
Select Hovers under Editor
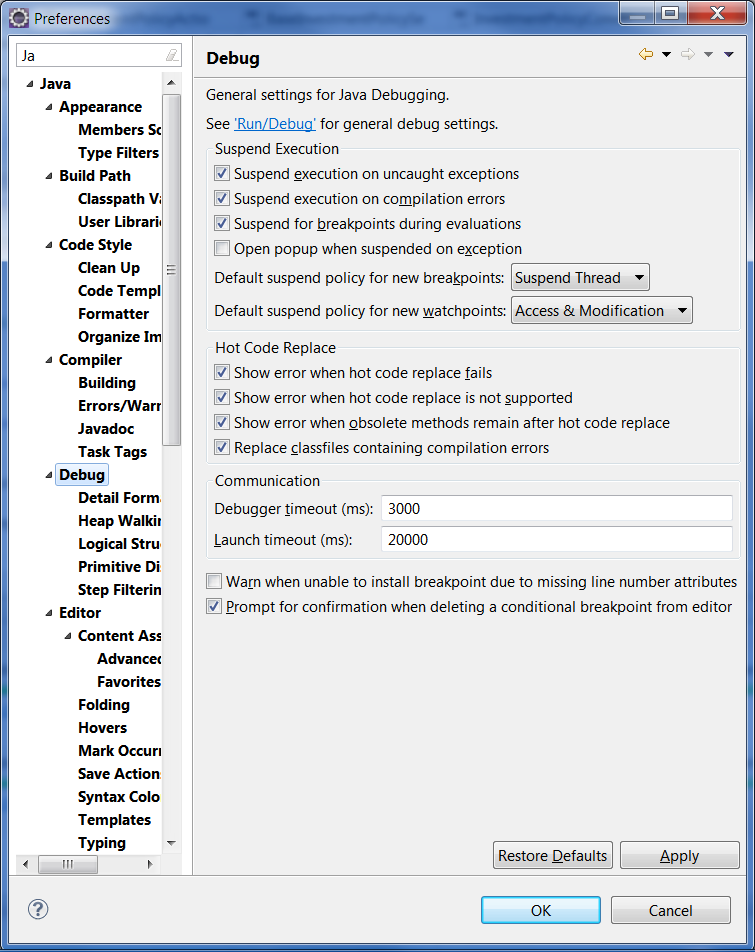click(x=103, y=728)
